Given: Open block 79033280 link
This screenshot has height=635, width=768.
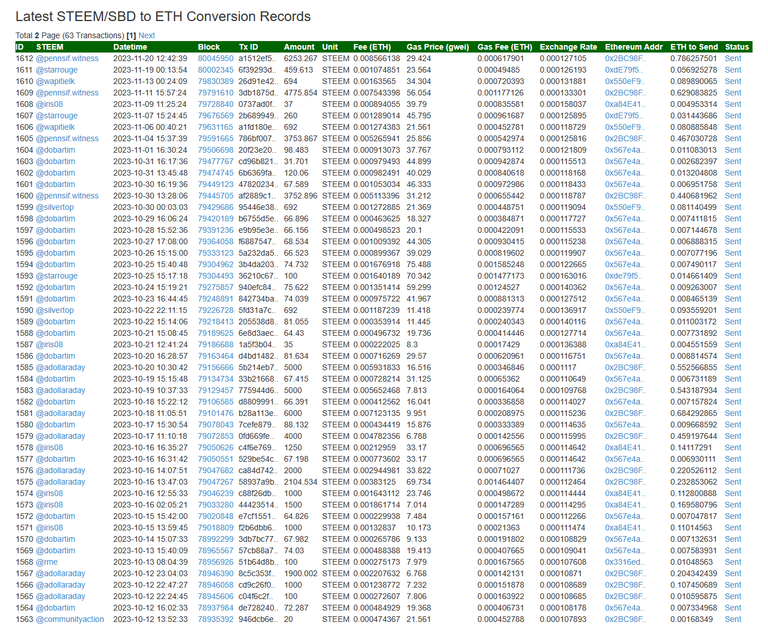Looking at the screenshot, I should tap(216, 505).
